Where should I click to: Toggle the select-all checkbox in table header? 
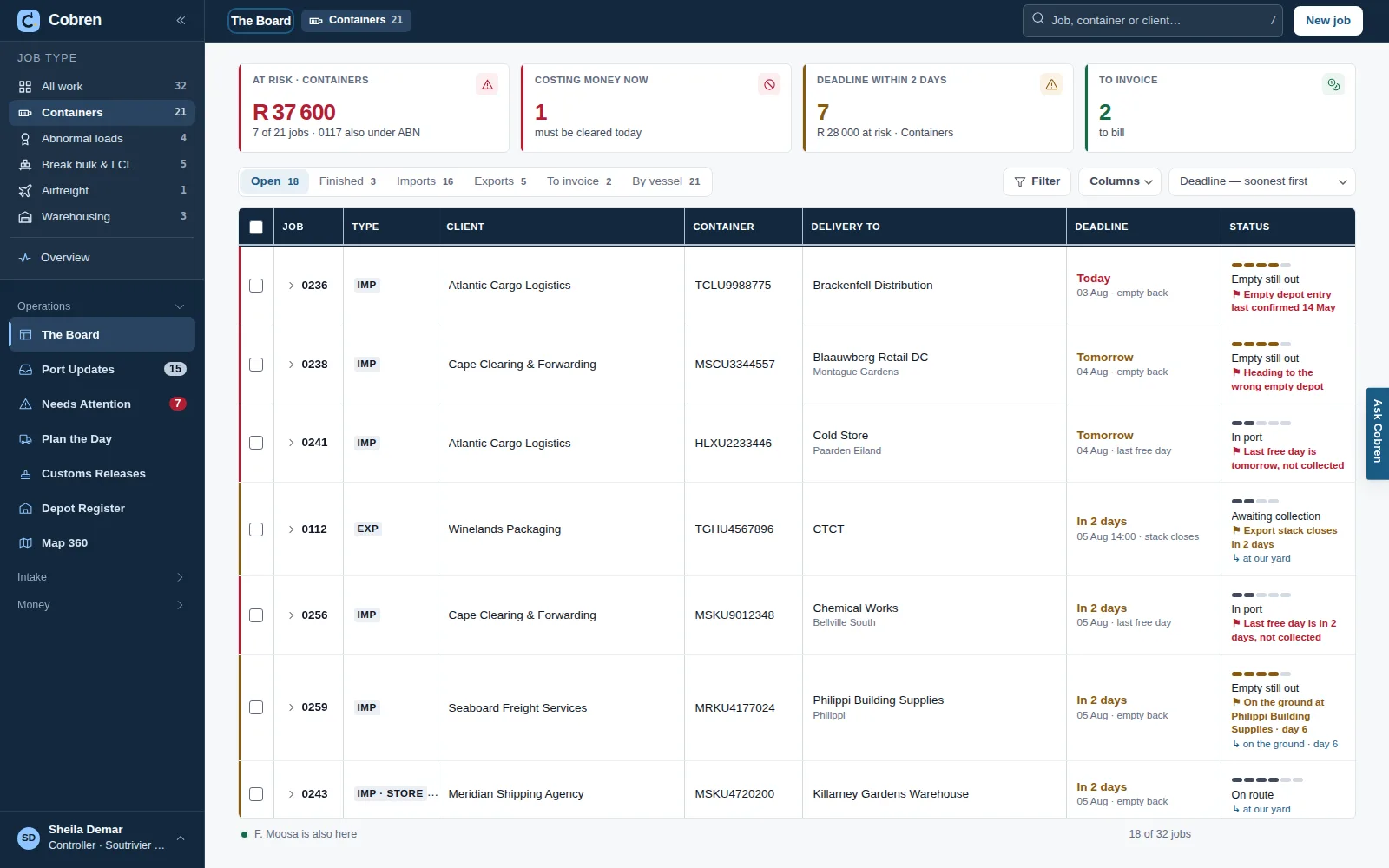point(256,227)
